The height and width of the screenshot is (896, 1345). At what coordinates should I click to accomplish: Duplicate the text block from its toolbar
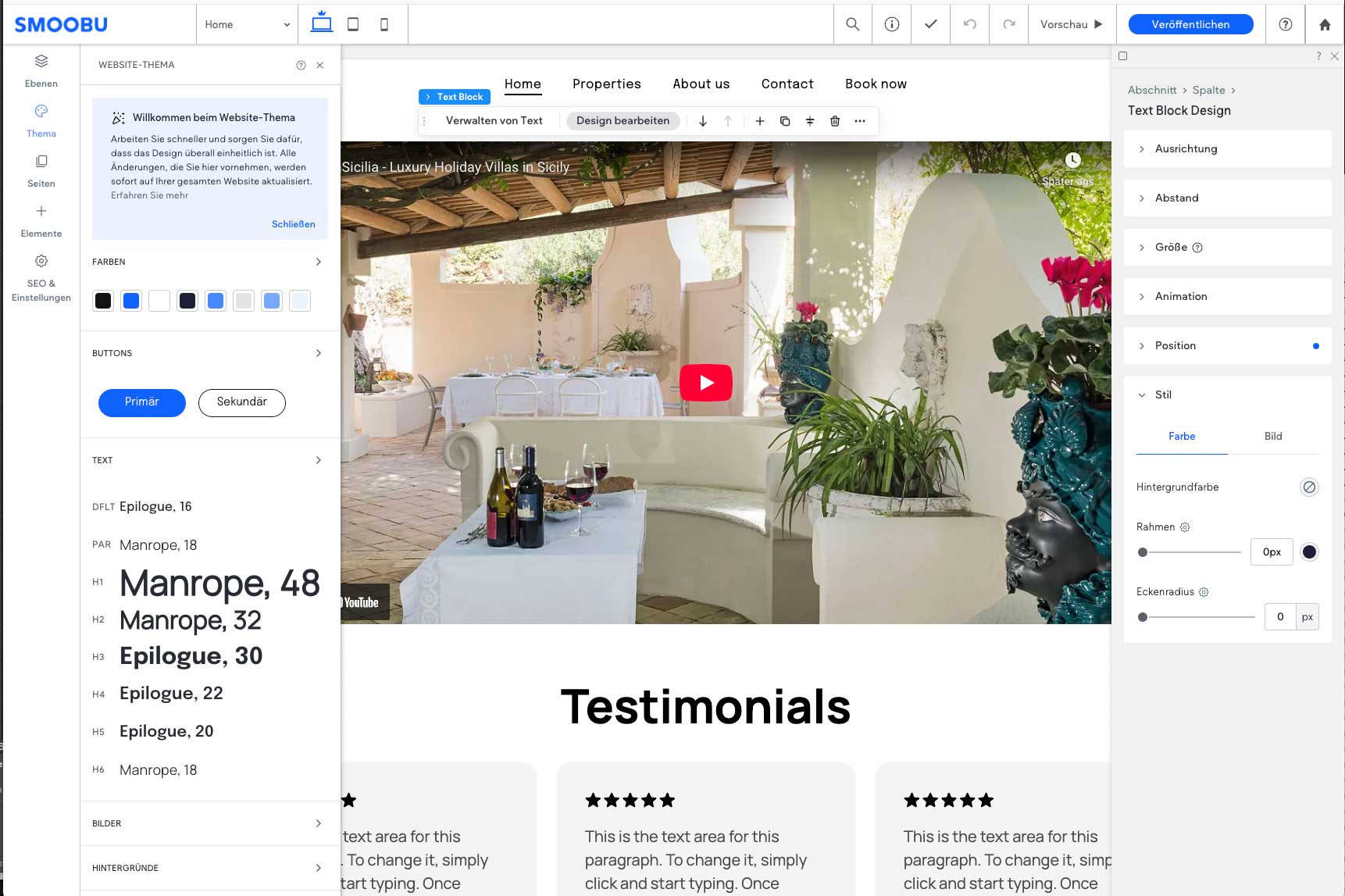[x=785, y=121]
